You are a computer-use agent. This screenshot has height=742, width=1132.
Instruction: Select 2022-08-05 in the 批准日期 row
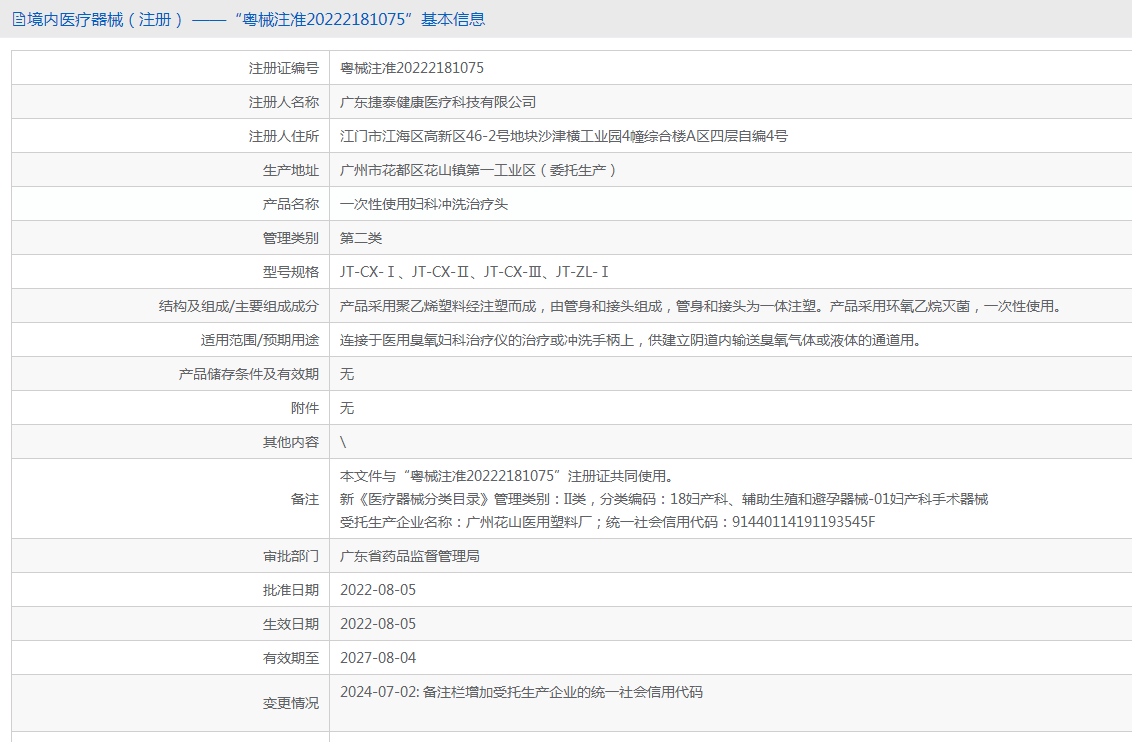pos(378,590)
